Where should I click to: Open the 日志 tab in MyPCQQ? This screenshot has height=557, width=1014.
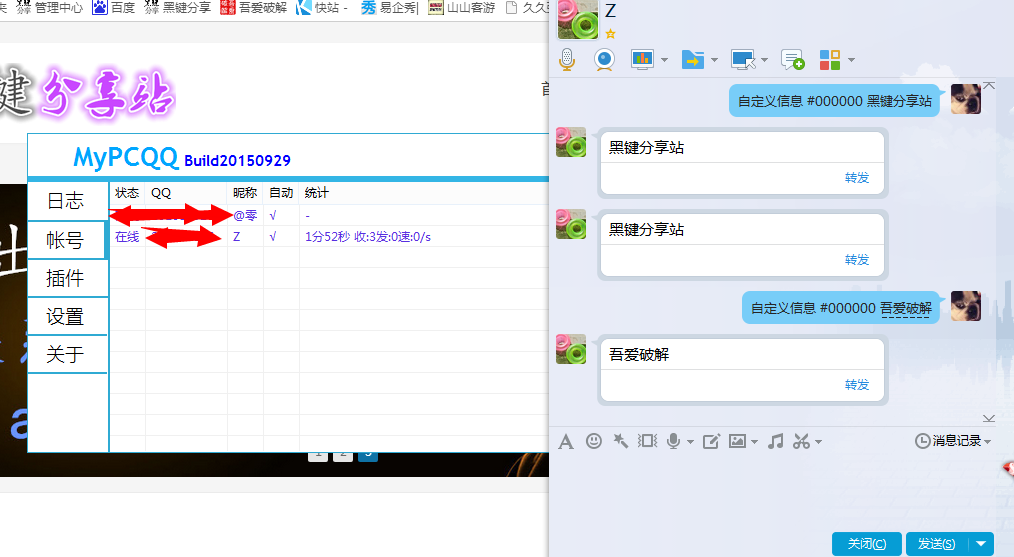click(67, 201)
